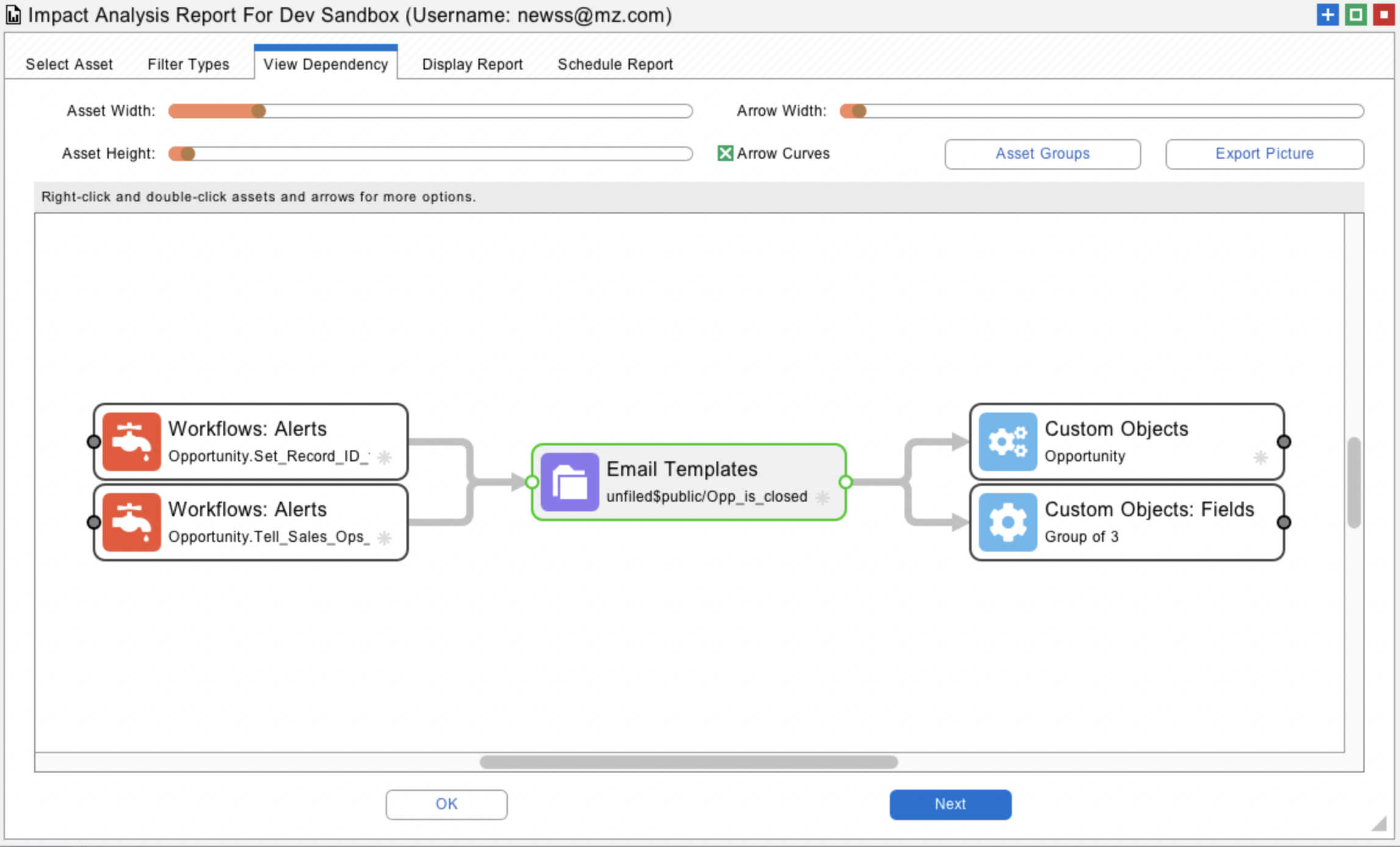Click the Asset Width slider handle
This screenshot has height=847, width=1400.
(259, 110)
